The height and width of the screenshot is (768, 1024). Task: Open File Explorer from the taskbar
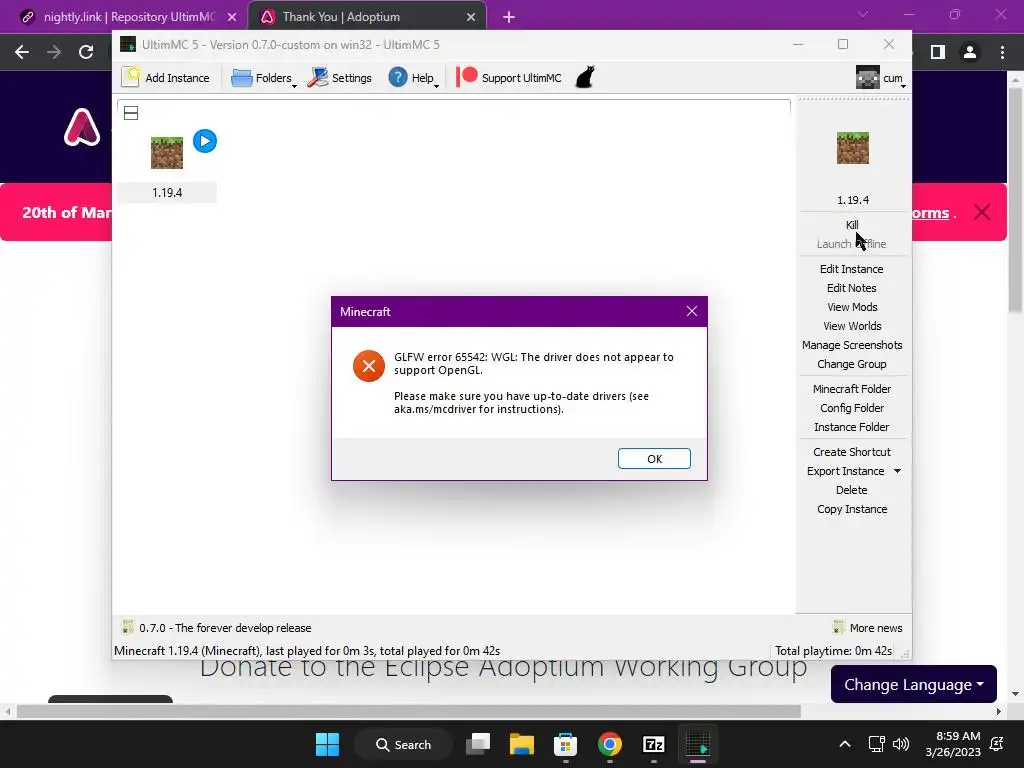point(522,744)
